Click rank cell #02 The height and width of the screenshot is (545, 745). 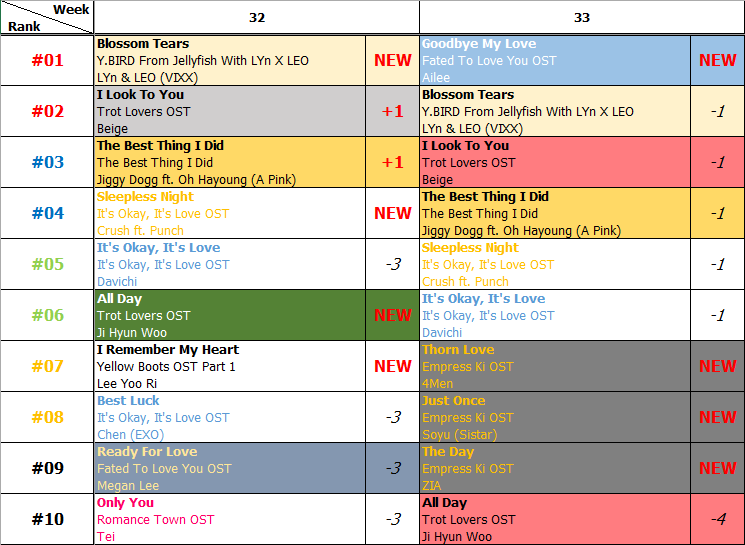tap(47, 111)
